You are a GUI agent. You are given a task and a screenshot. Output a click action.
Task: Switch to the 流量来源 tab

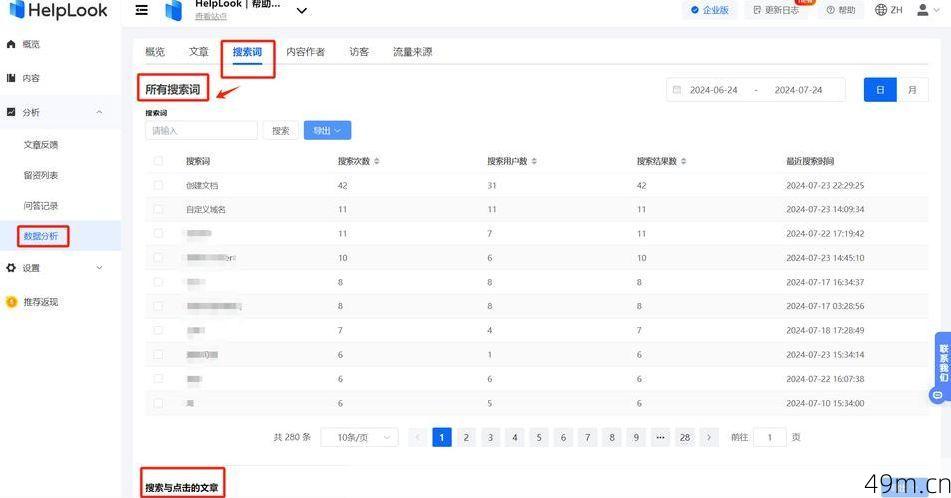(412, 52)
